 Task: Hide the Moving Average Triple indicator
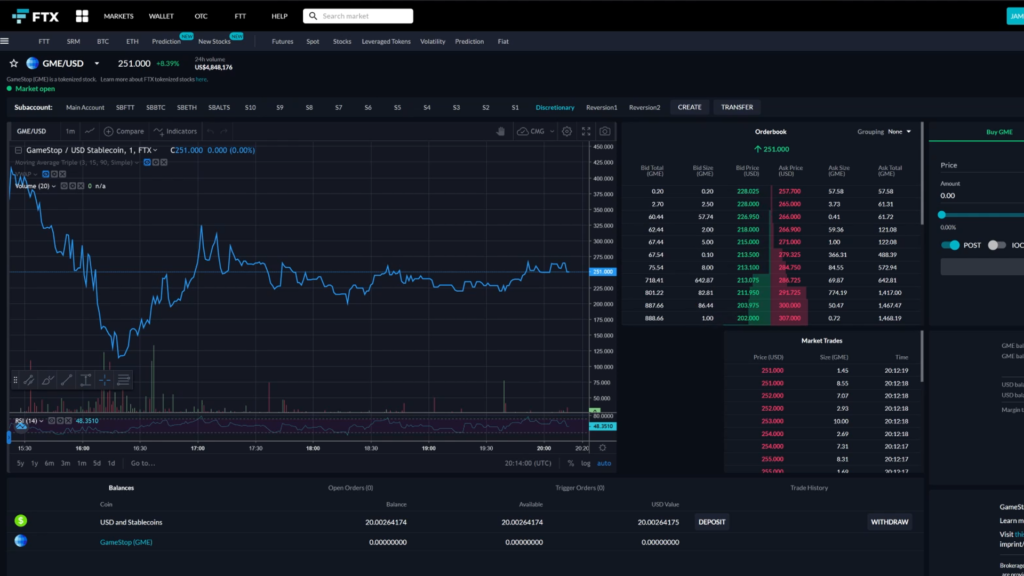tap(147, 163)
